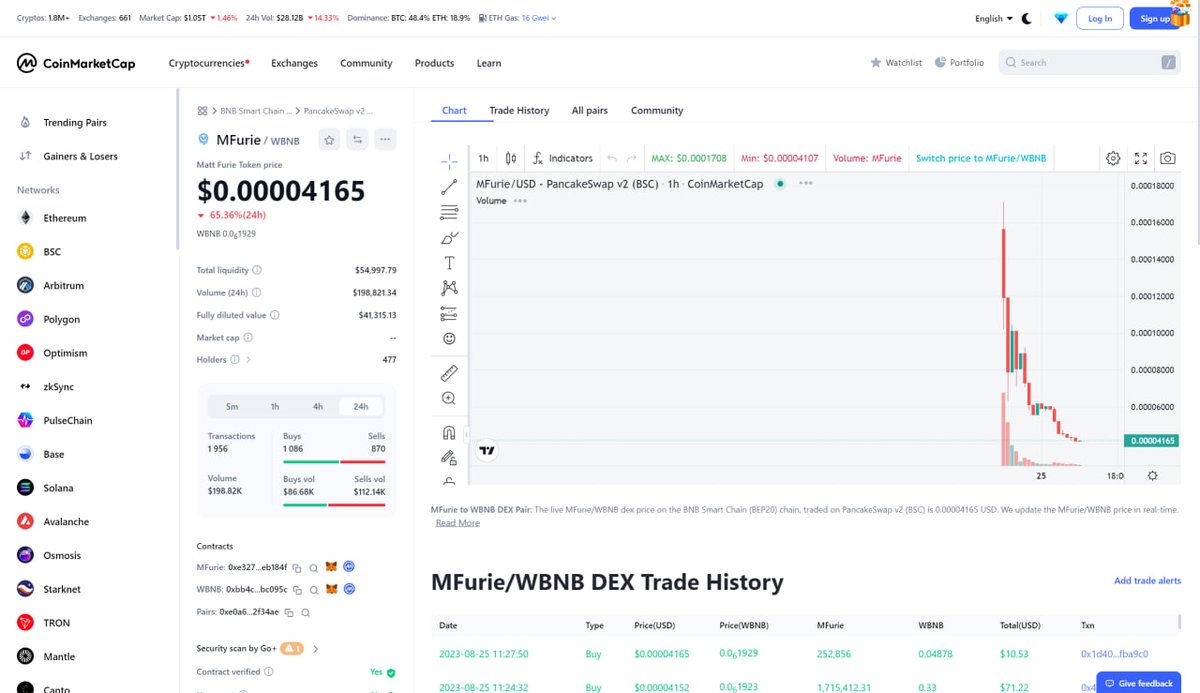
Task: Switch price to MFurie/WBNB
Action: 981,158
